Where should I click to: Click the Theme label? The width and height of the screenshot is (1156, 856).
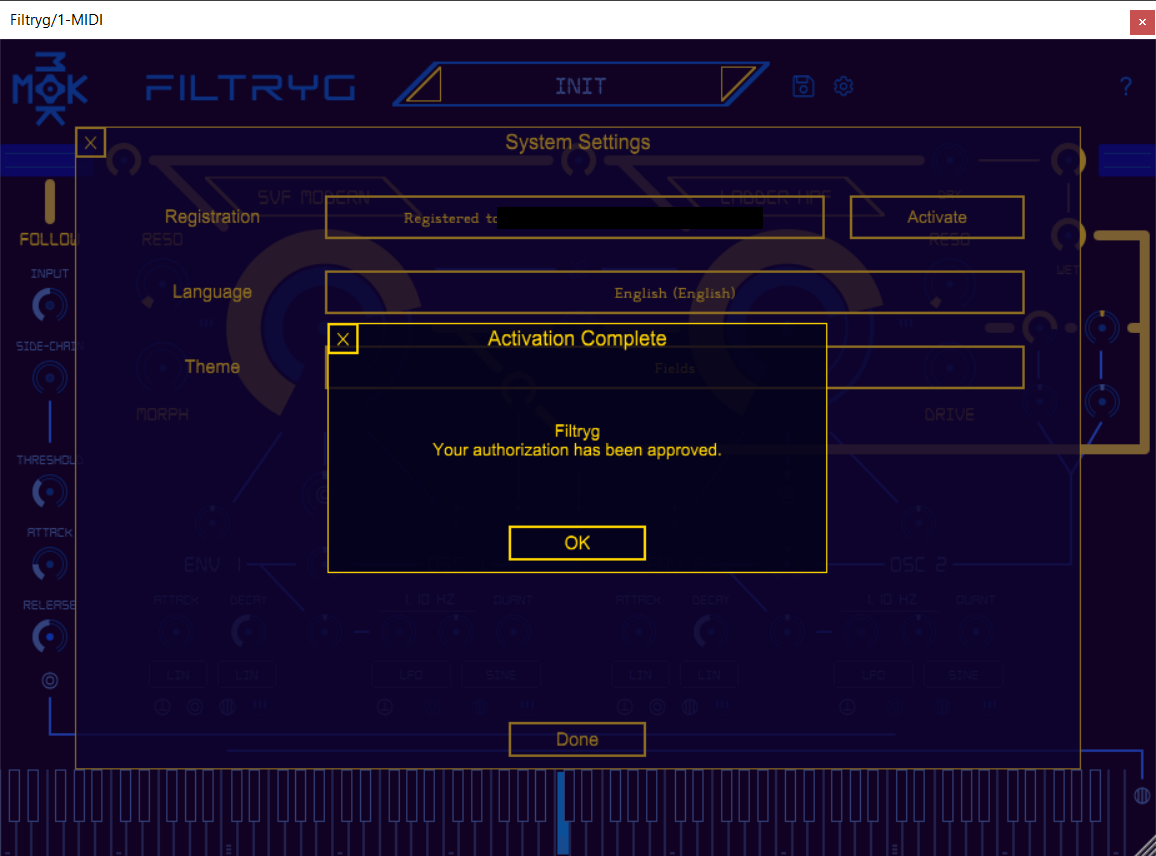[x=212, y=366]
